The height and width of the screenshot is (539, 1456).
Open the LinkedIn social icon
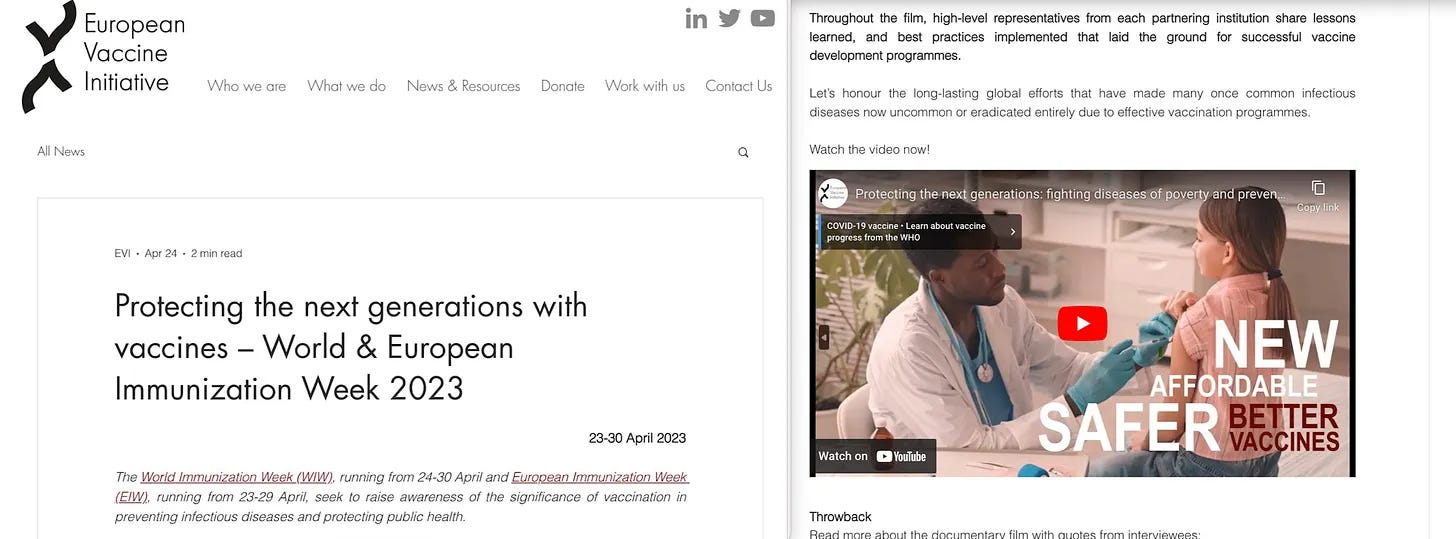(696, 18)
